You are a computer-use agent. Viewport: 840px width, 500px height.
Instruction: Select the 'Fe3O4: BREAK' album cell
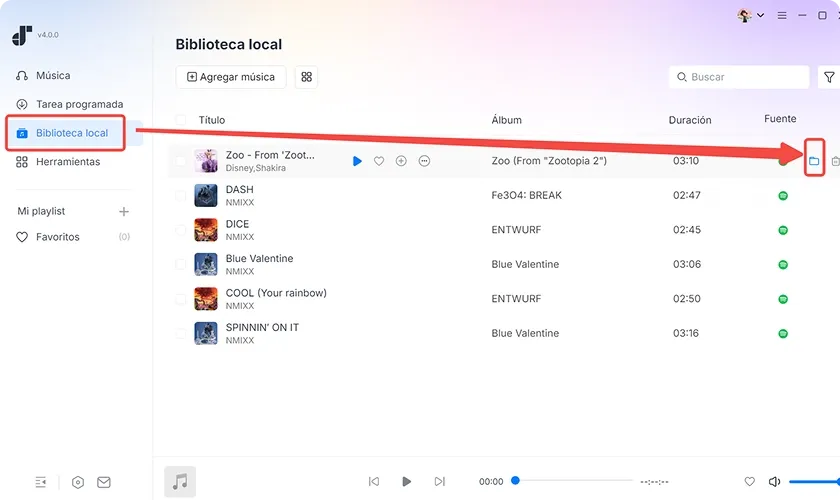pos(527,196)
